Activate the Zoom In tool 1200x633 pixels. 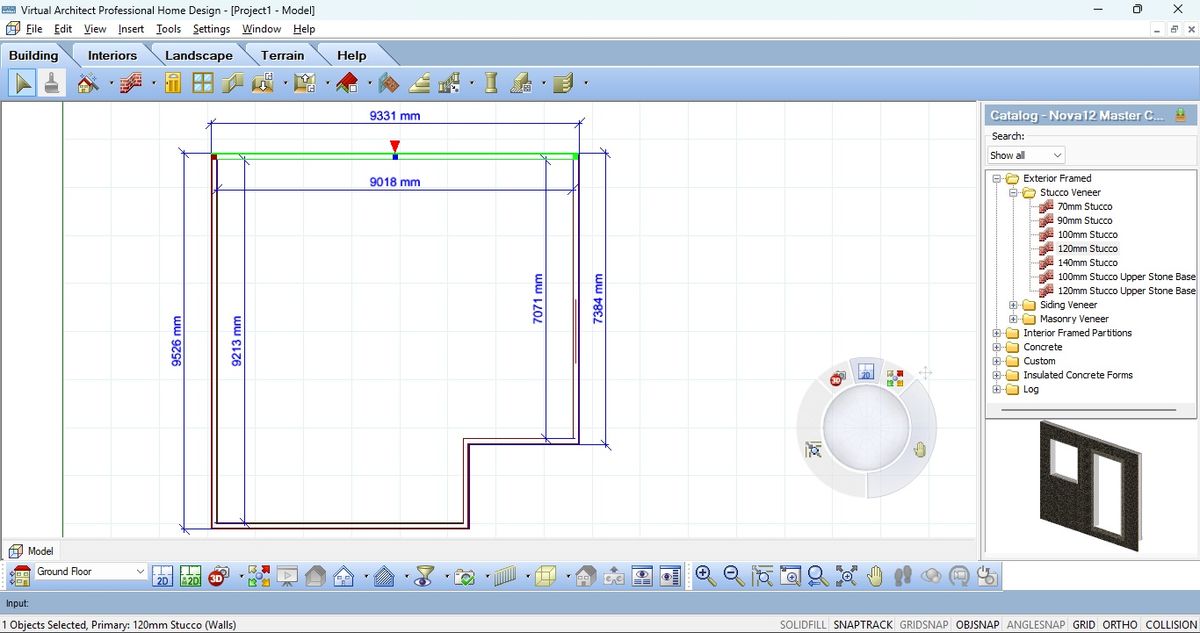point(706,577)
